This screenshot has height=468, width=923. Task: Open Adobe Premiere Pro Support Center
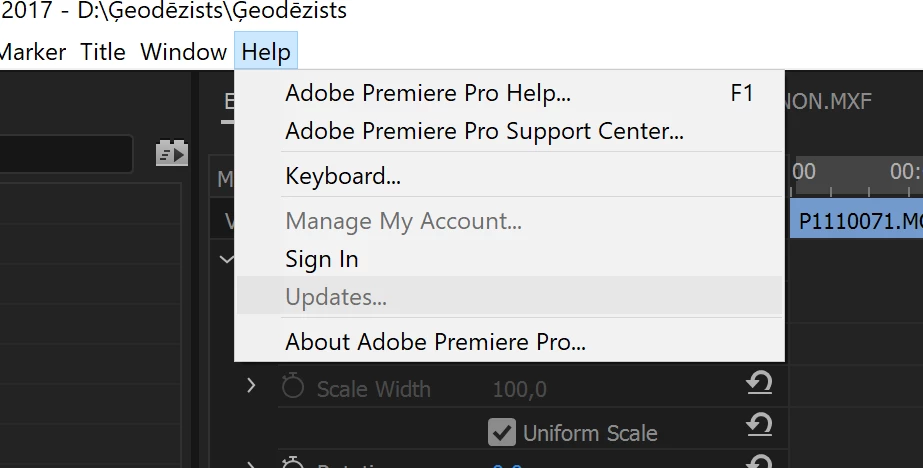[484, 131]
